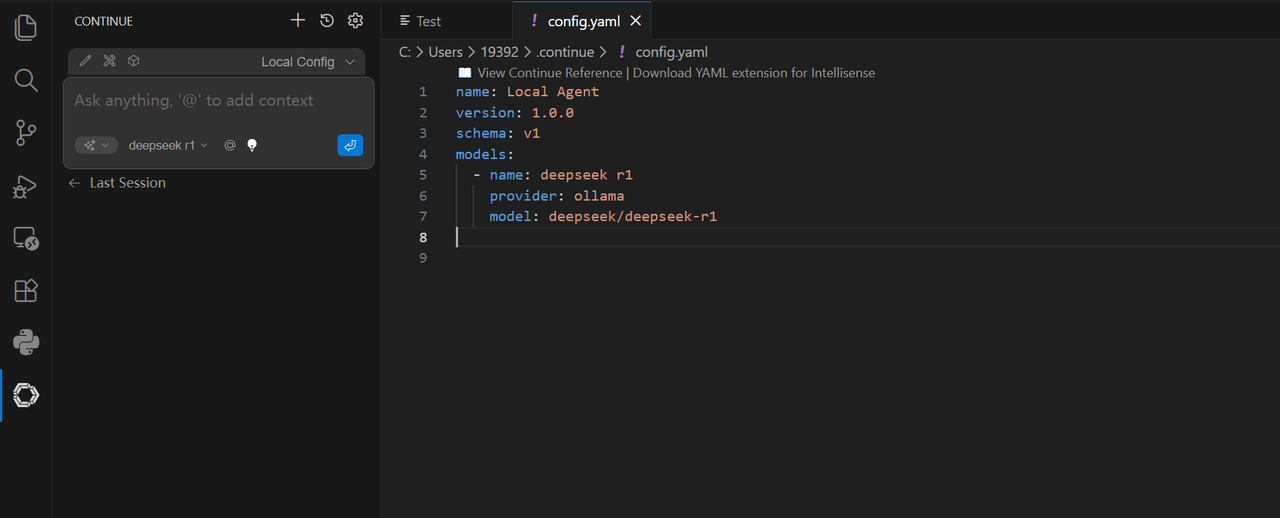View Continue session history

pos(327,20)
